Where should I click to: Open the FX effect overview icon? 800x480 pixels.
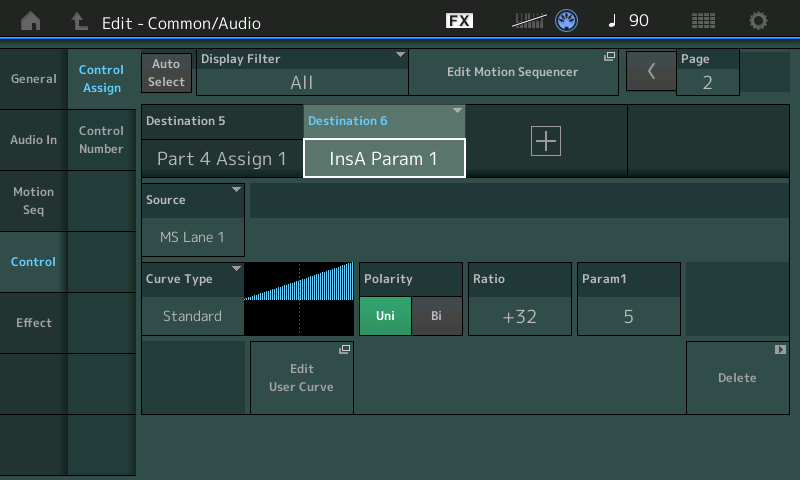coord(459,21)
